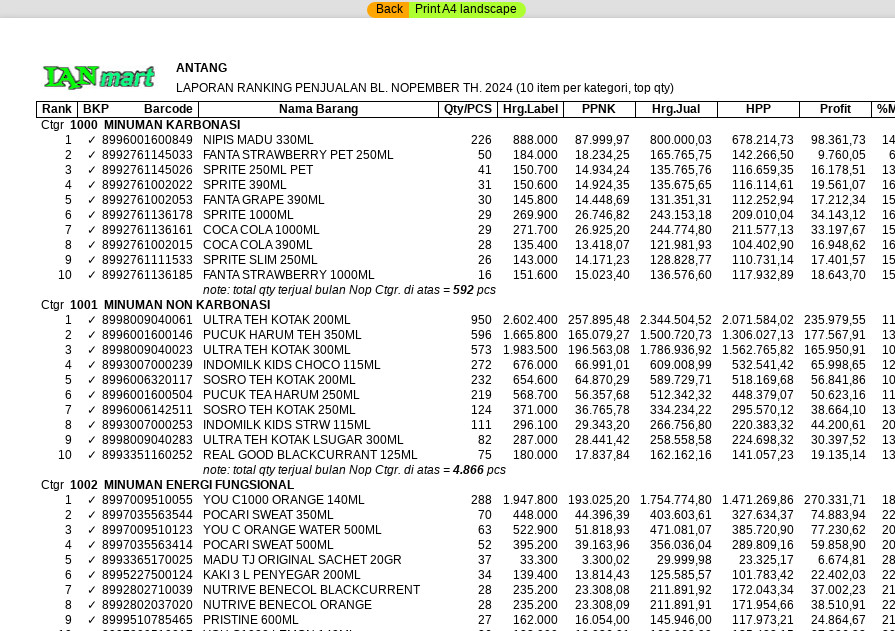Screen dimensions: 895x631
Task: Click BKP checkmark for YOU C1000 ORANGE 140ML
Action: click(x=92, y=500)
